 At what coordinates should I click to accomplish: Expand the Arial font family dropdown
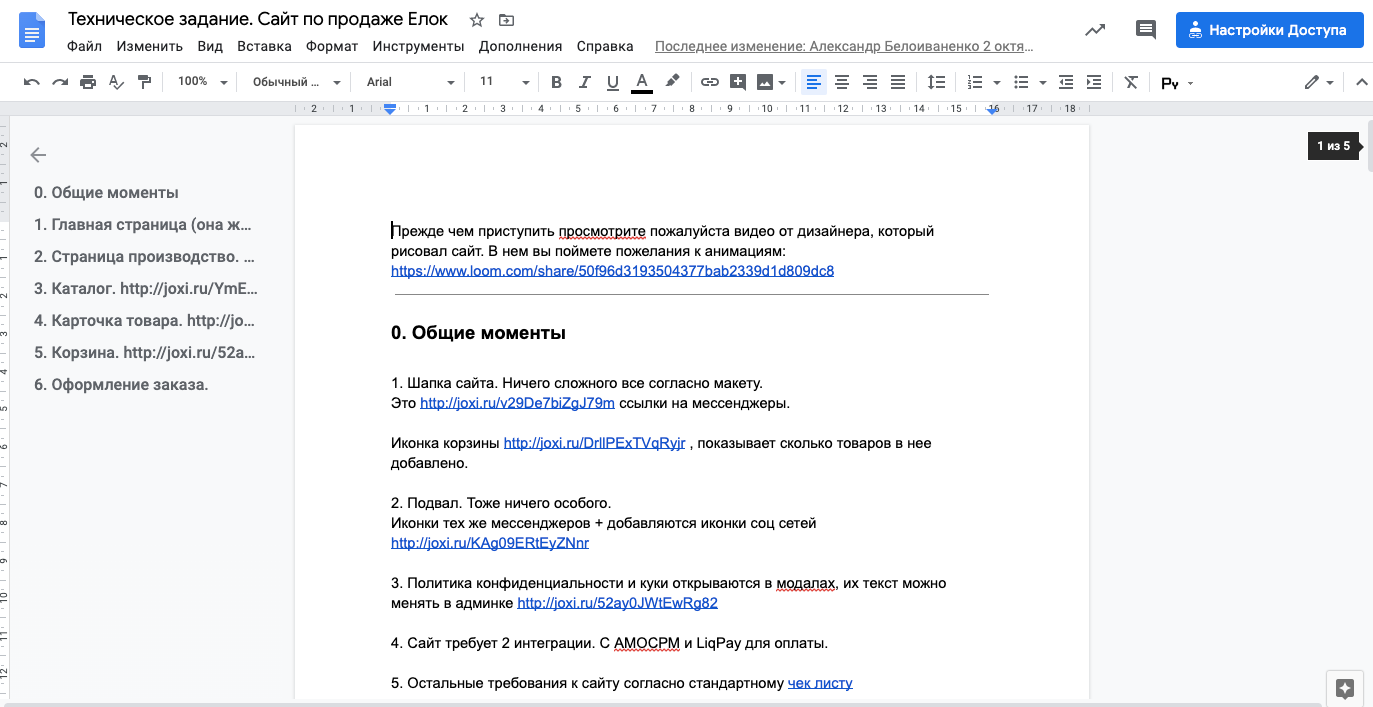[409, 82]
